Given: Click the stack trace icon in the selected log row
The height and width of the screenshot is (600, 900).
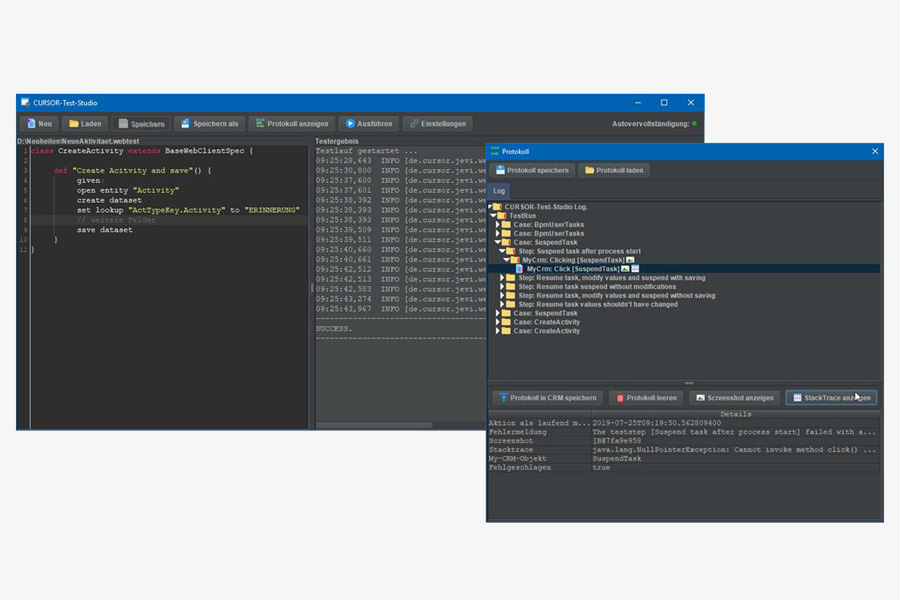Looking at the screenshot, I should (635, 269).
